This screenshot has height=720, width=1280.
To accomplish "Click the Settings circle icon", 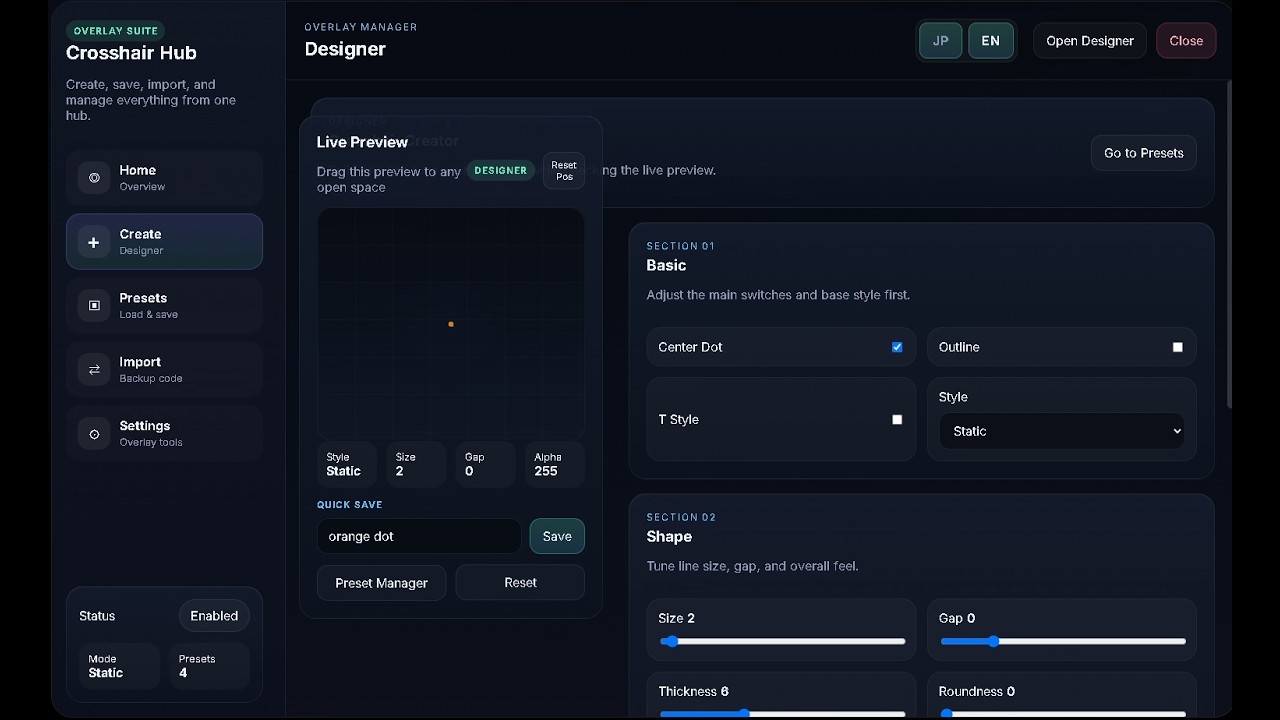I will pos(94,434).
